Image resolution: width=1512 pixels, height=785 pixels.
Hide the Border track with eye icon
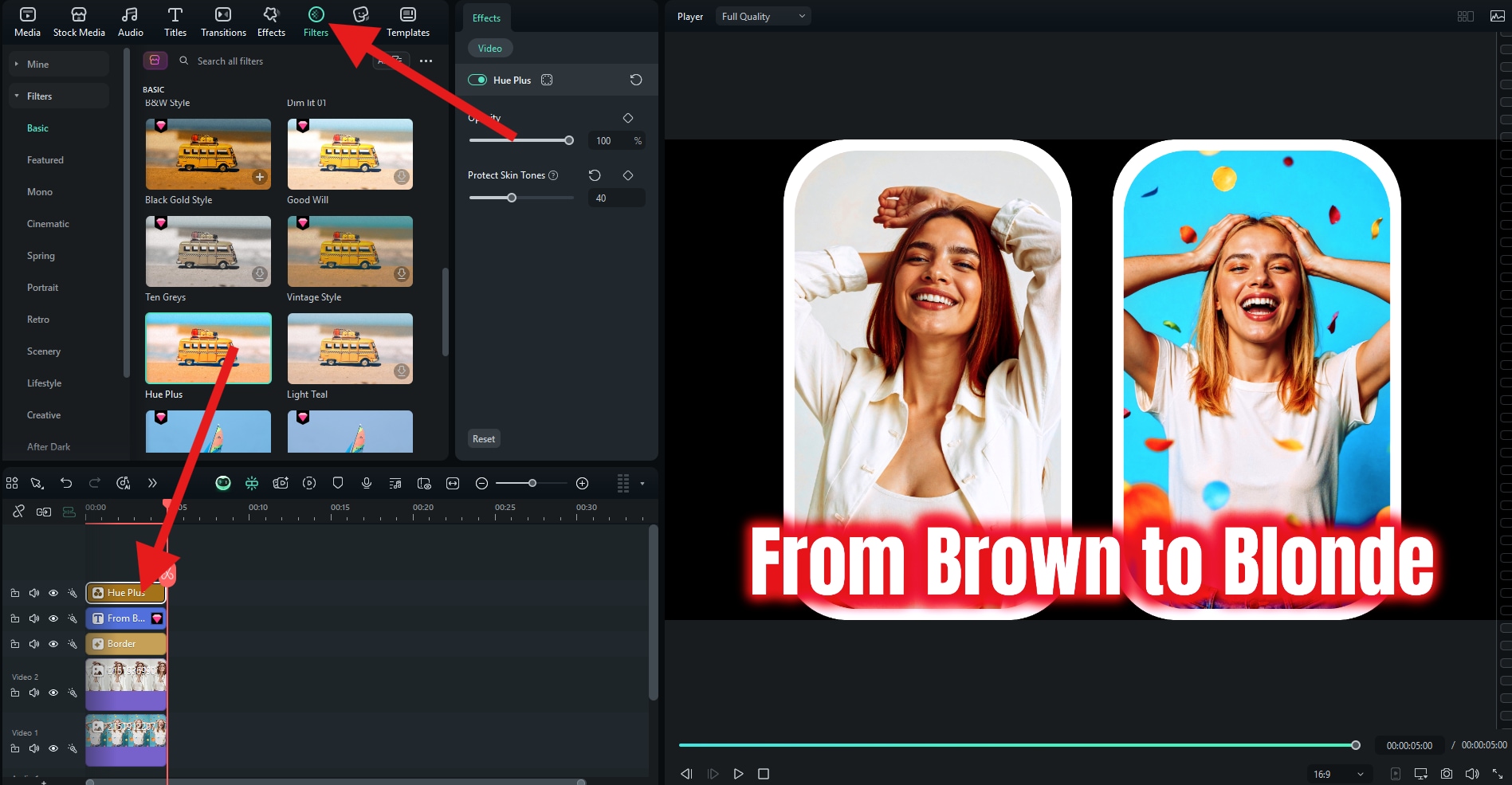point(53,644)
